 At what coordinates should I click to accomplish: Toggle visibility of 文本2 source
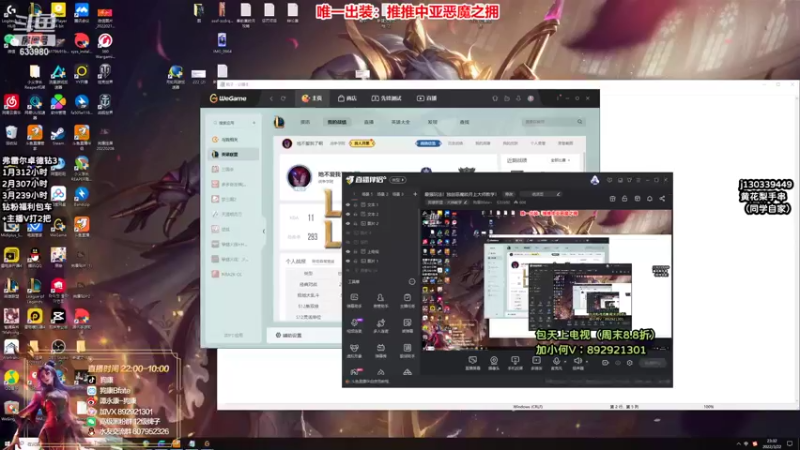(x=348, y=214)
